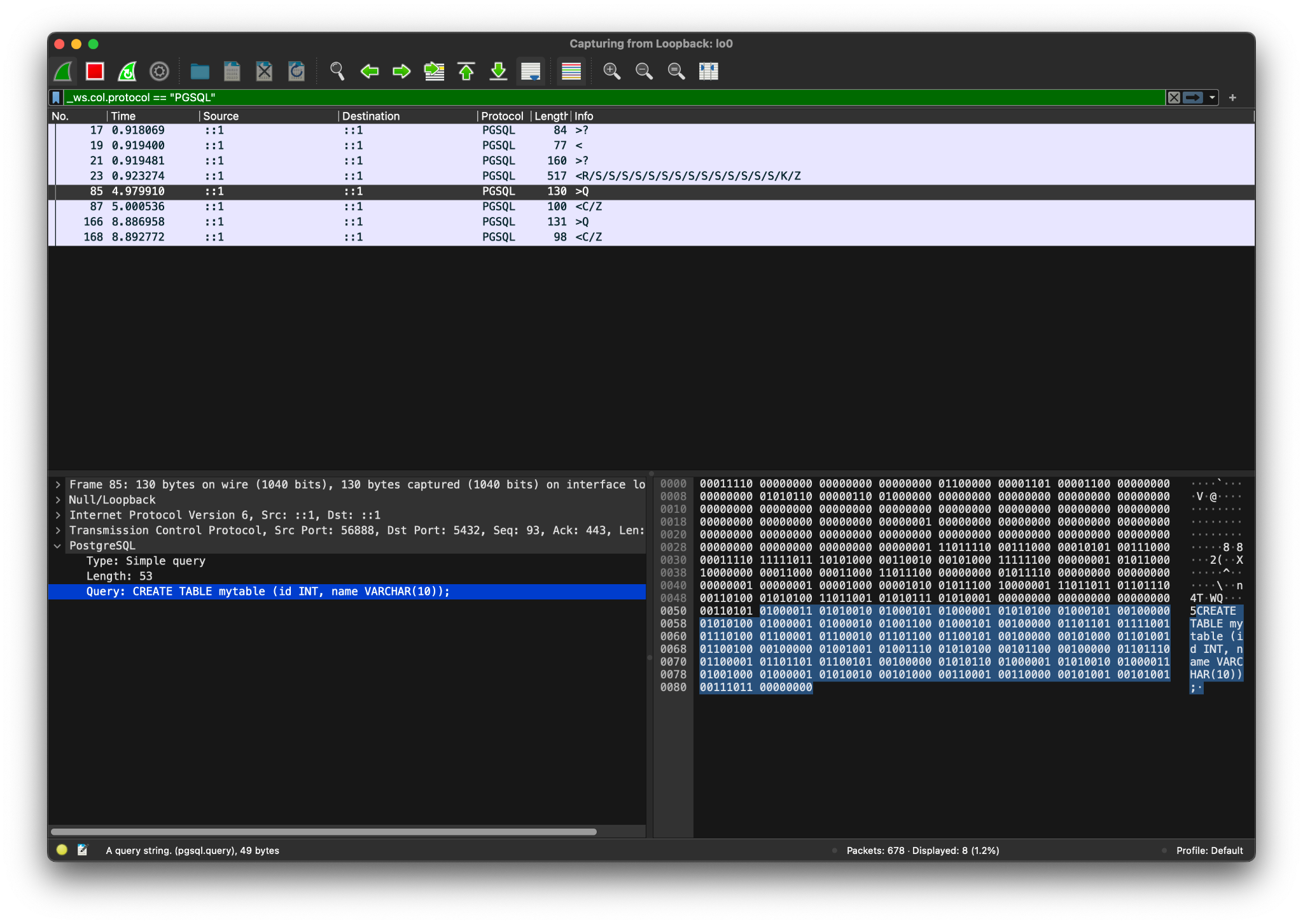Restart the current capture

tap(127, 71)
